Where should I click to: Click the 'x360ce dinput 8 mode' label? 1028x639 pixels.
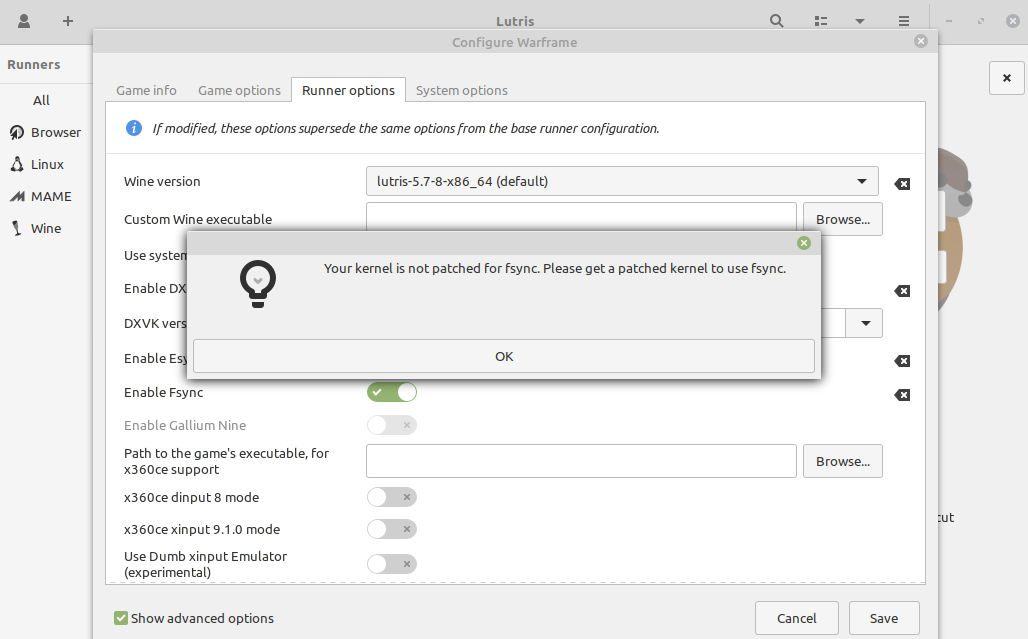click(191, 497)
